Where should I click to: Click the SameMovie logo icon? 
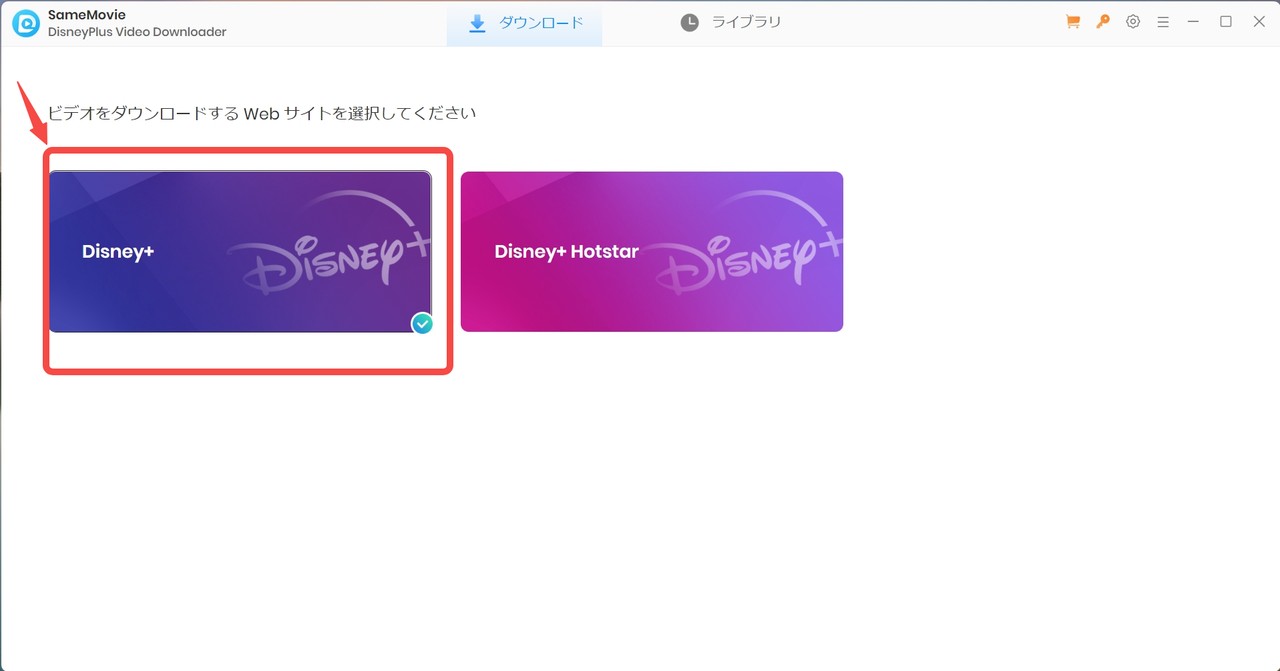24,20
